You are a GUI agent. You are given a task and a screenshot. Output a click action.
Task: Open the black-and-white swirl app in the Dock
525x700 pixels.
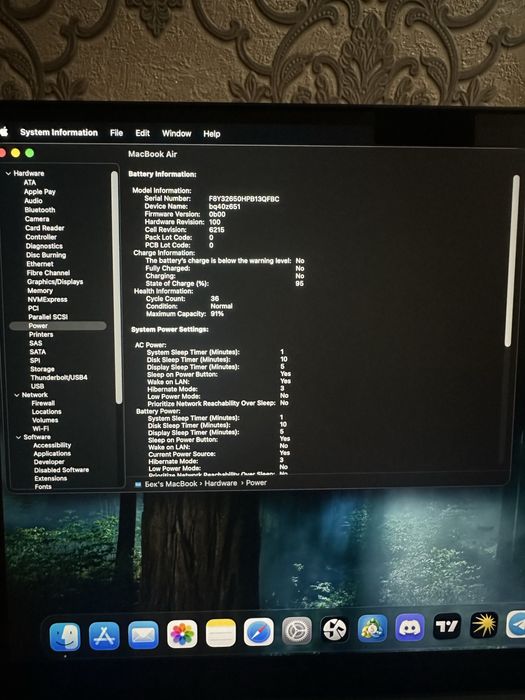tap(335, 629)
